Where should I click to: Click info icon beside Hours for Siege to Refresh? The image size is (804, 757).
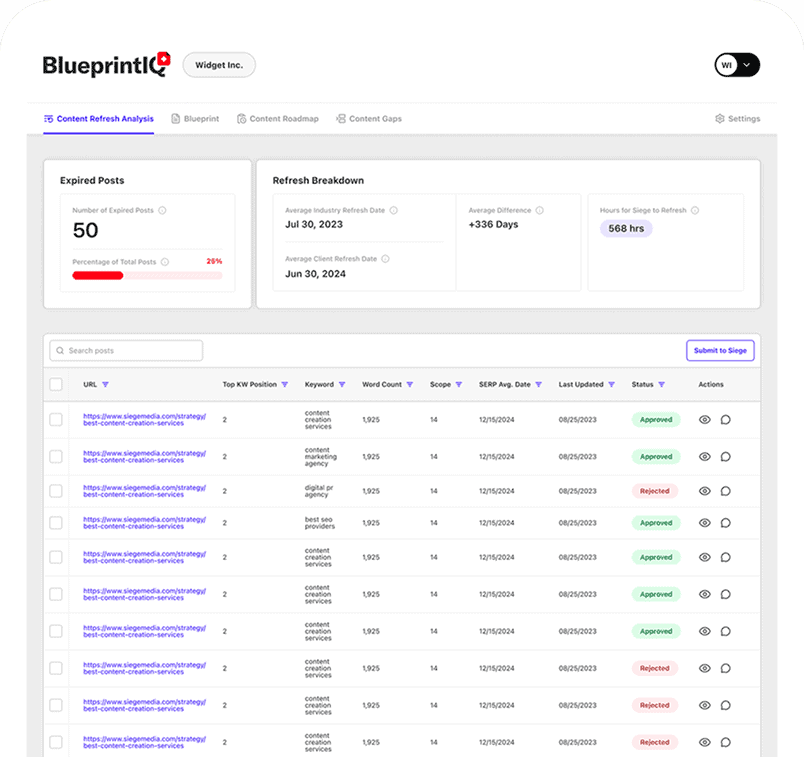(695, 210)
